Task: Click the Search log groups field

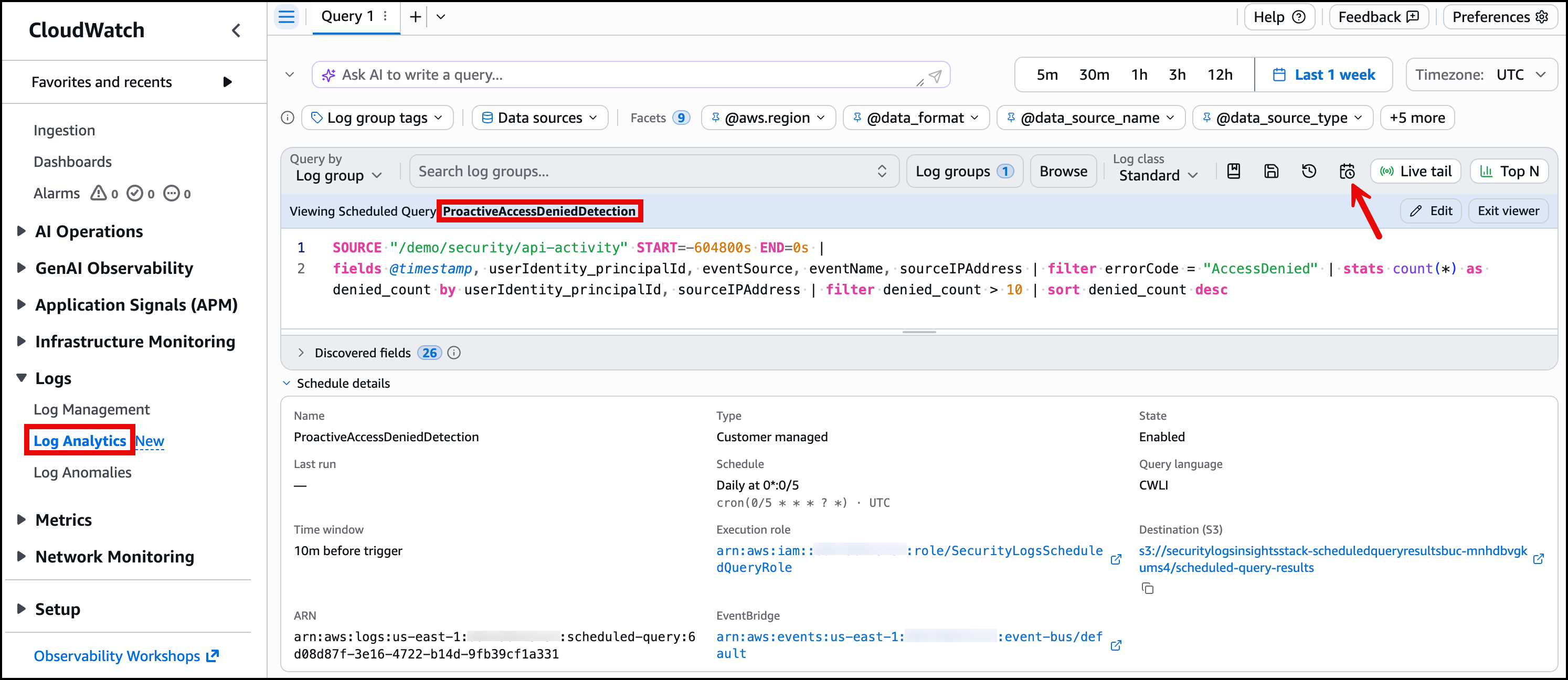Action: [x=654, y=172]
